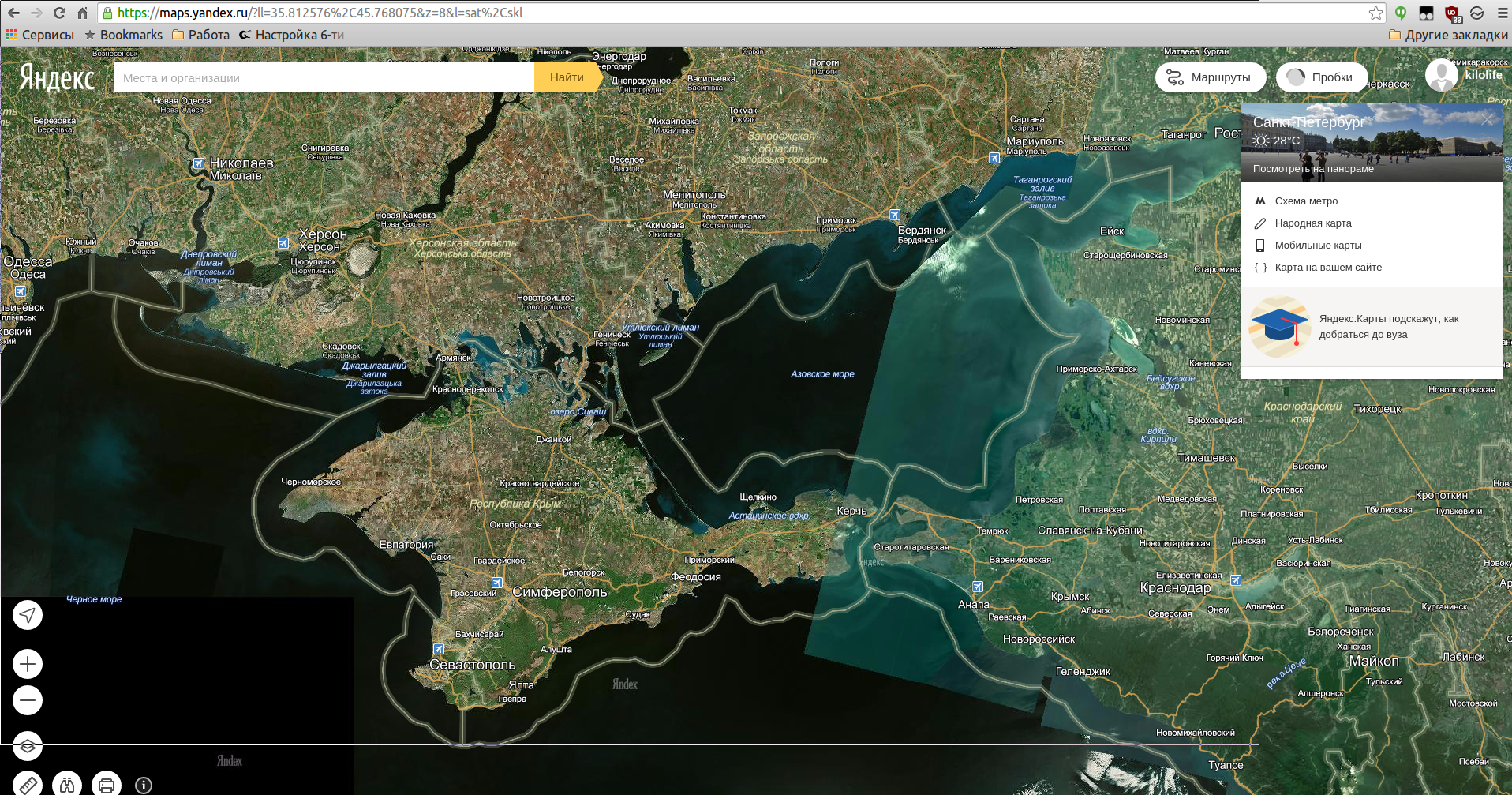The height and width of the screenshot is (795, 1512).
Task: Open the Сервисы apps shortcut
Action: (39, 35)
